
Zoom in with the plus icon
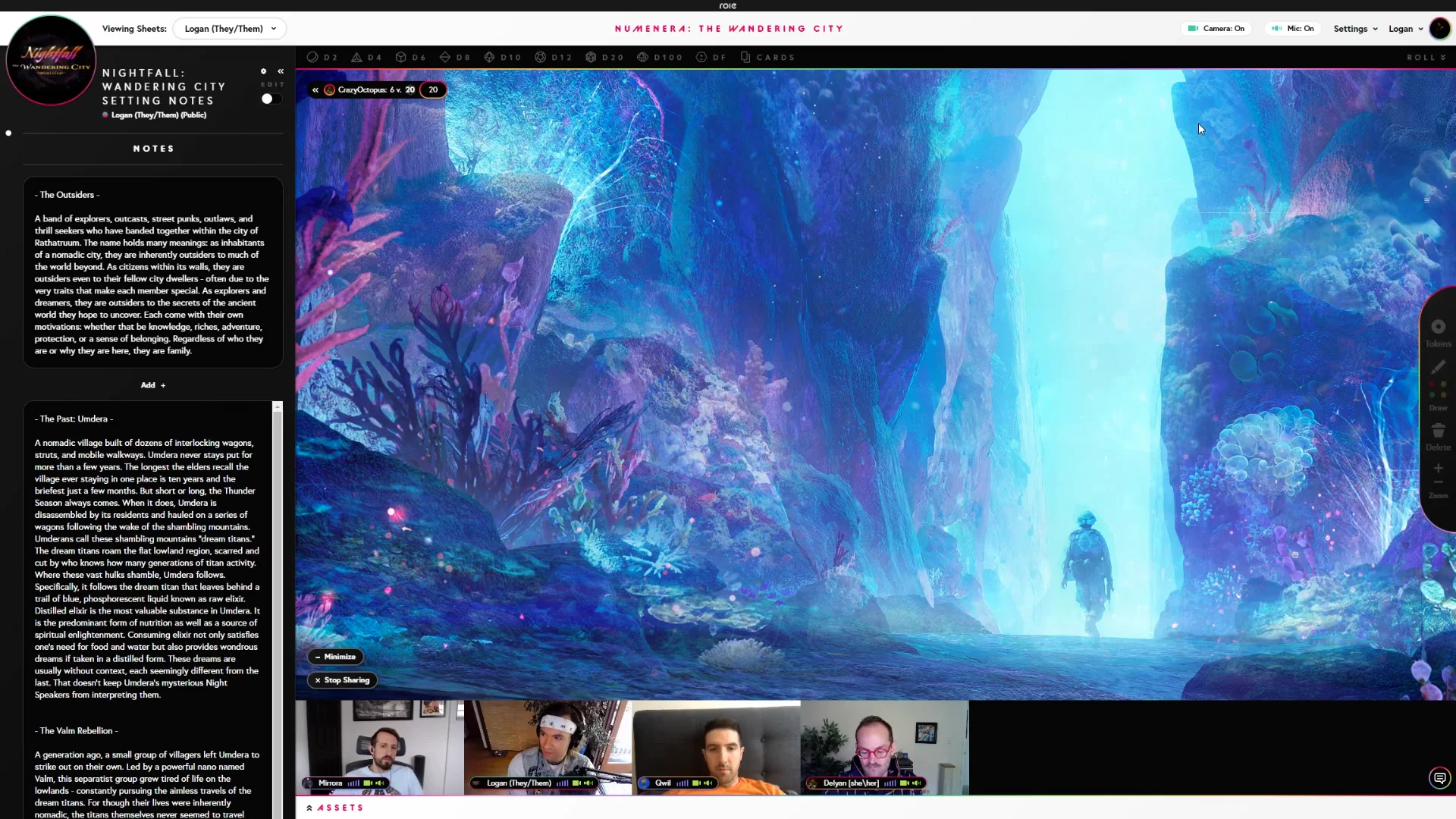pyautogui.click(x=1438, y=468)
